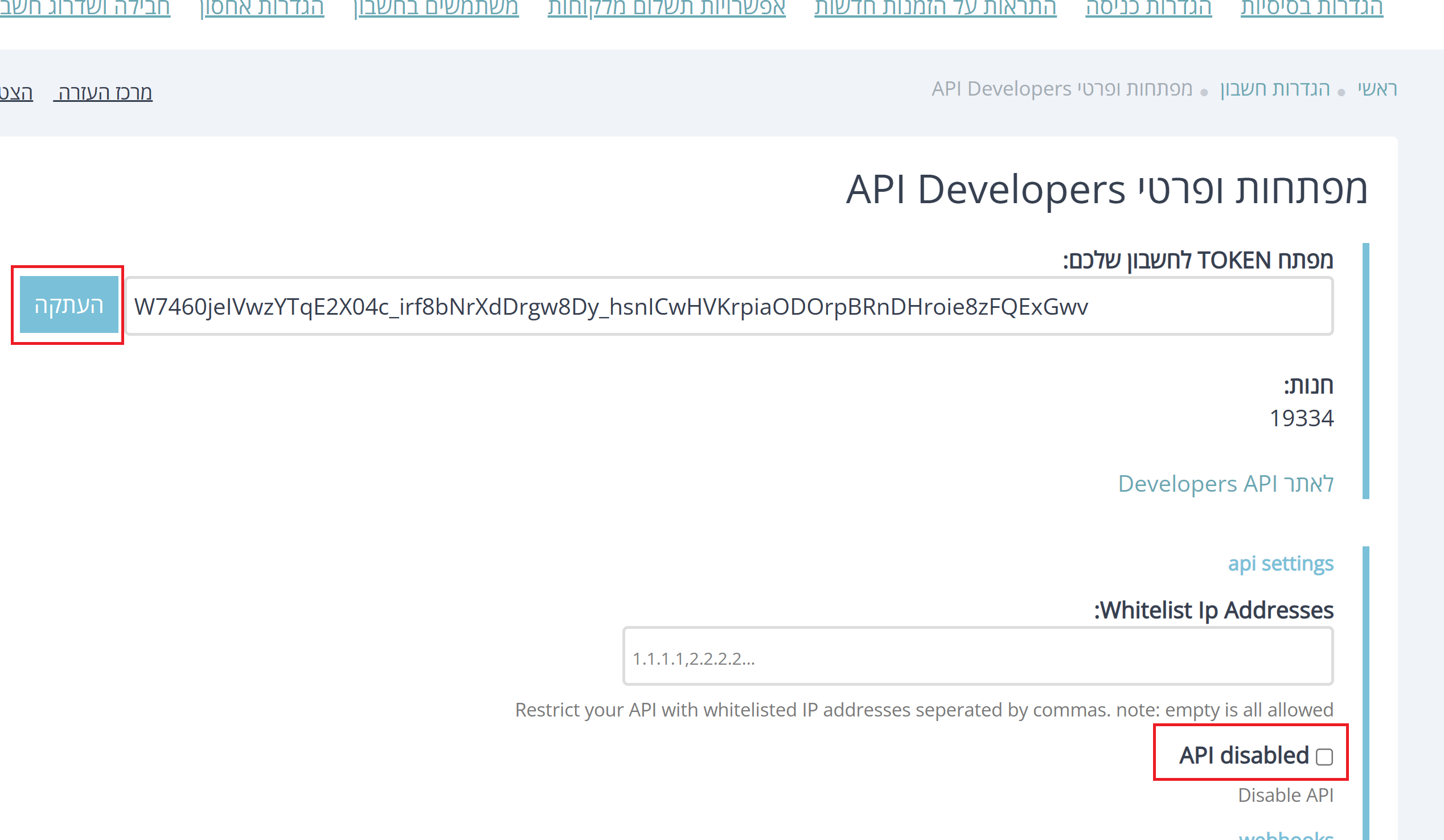
Task: Open the לאתר Developers API link
Action: click(x=1225, y=484)
